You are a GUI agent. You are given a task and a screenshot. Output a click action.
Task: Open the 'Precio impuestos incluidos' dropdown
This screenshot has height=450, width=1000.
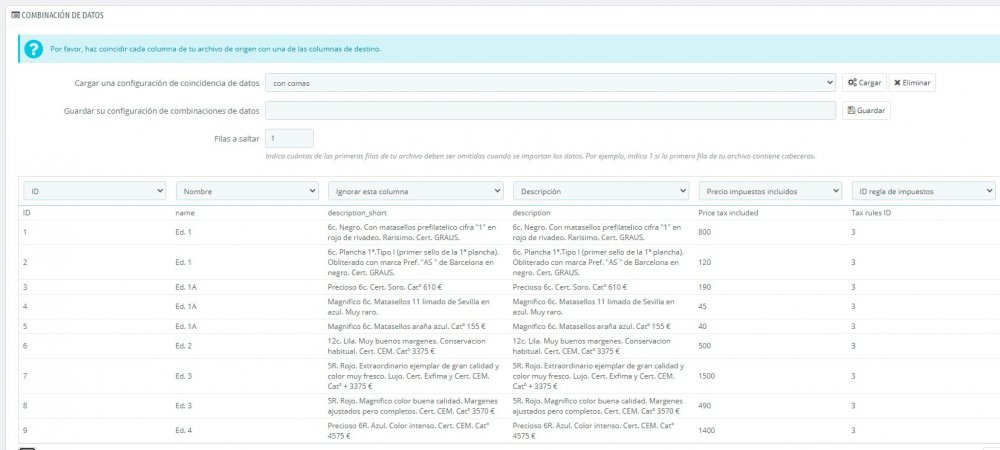(770, 191)
